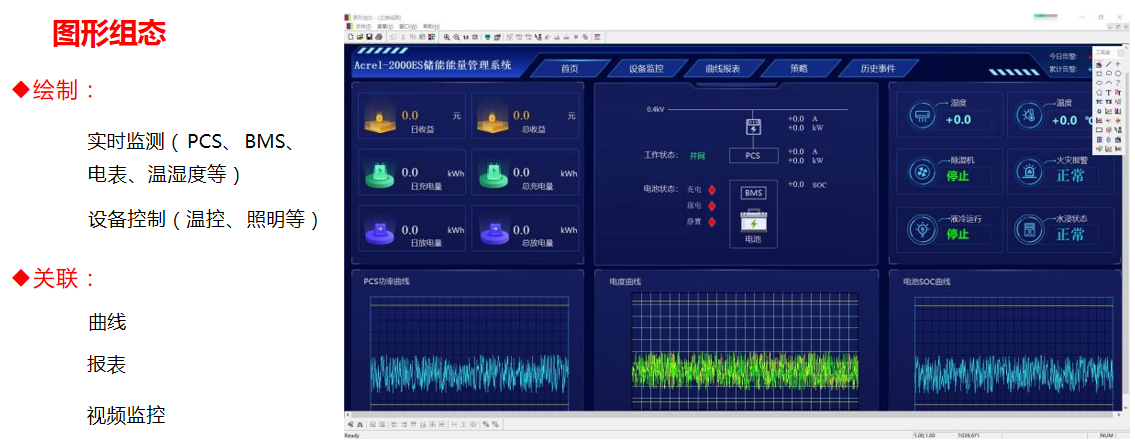
Task: Select the Arc tool in the toolbox
Action: pos(1108,83)
